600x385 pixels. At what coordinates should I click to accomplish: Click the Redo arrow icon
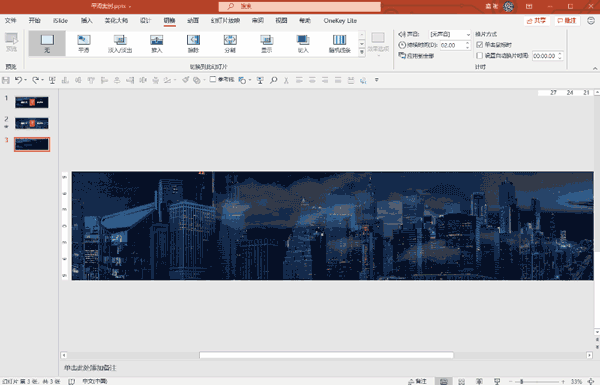click(x=36, y=80)
